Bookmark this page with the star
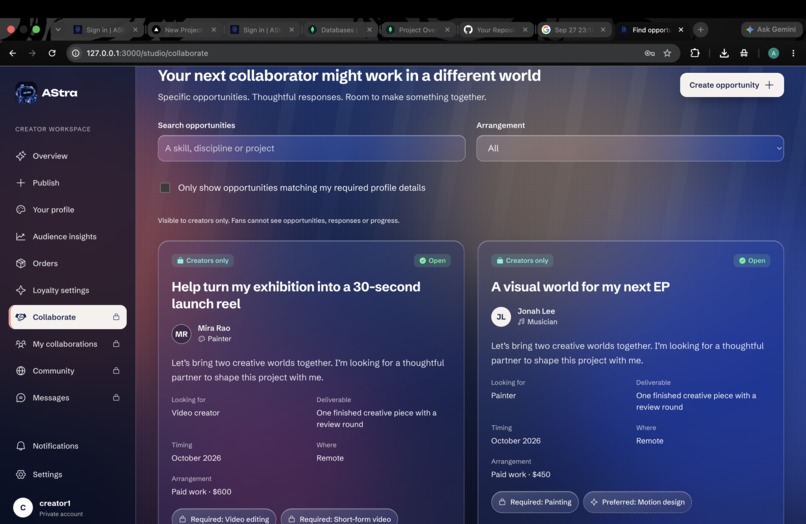The width and height of the screenshot is (806, 524). (667, 53)
